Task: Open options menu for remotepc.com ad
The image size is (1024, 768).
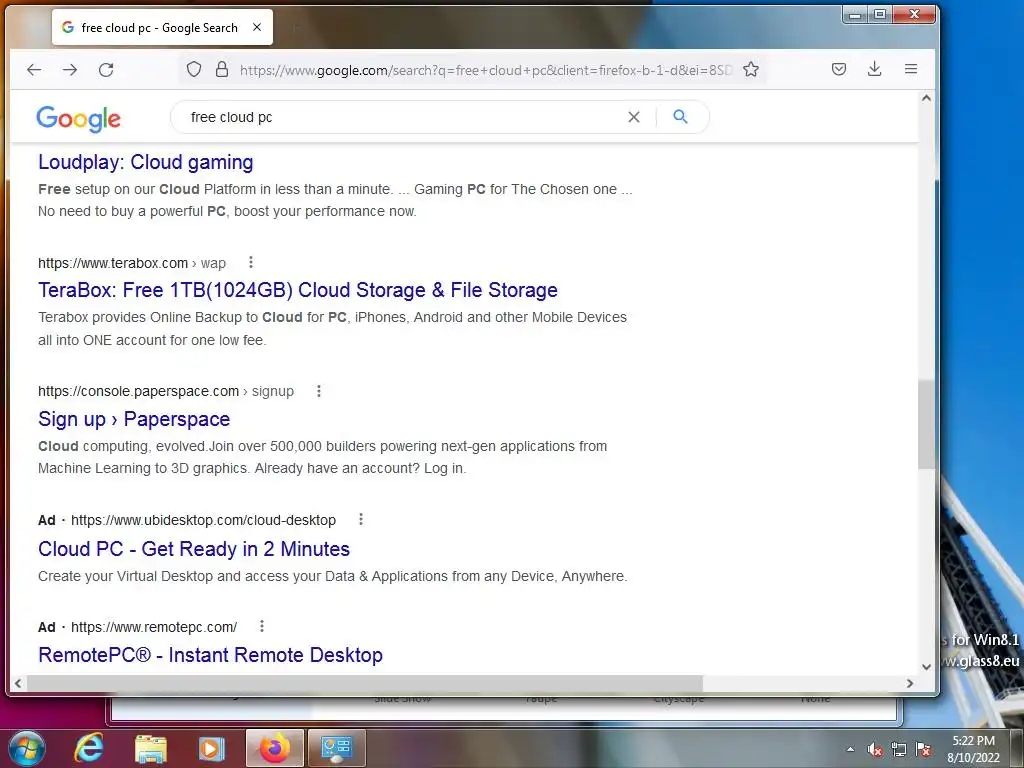Action: click(x=262, y=626)
